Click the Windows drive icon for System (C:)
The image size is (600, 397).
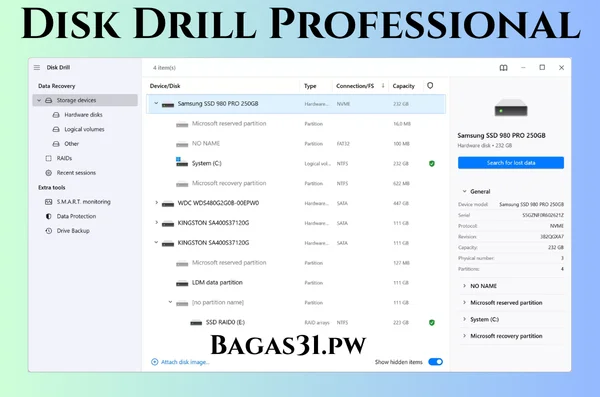tap(182, 162)
